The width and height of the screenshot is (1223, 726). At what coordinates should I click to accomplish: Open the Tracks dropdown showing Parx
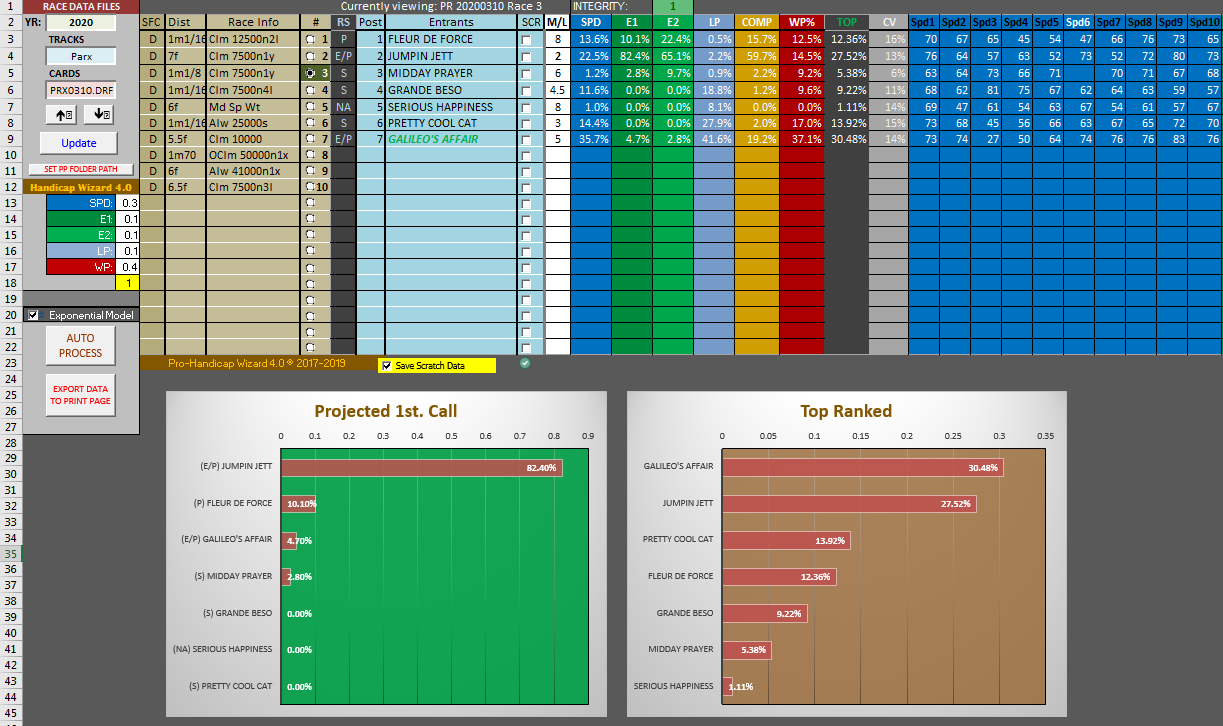tap(81, 57)
